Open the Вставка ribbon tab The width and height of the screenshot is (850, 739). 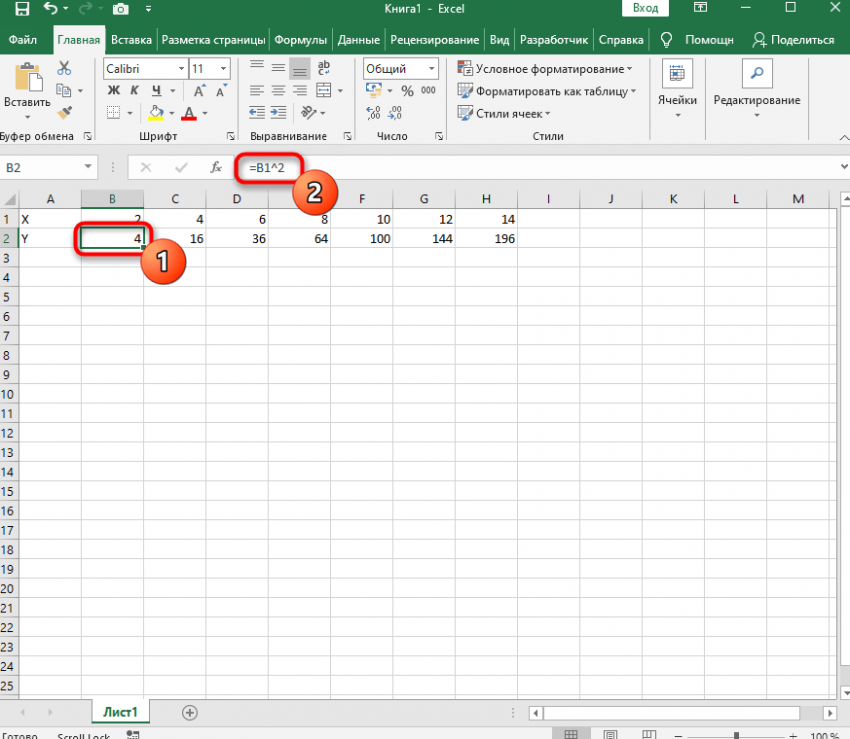(x=131, y=40)
